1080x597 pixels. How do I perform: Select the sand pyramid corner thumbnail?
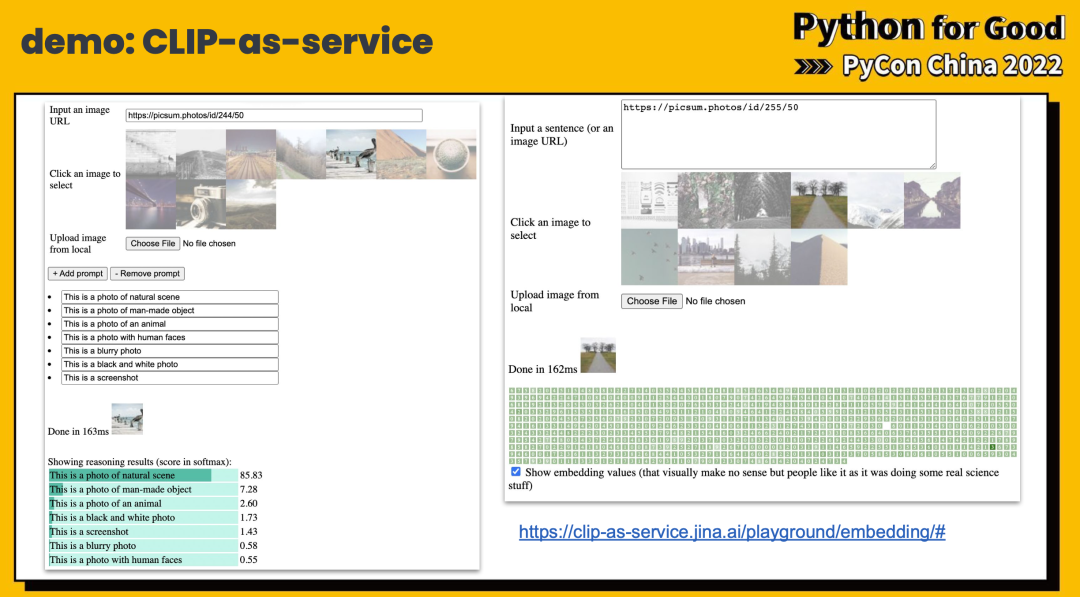point(819,257)
